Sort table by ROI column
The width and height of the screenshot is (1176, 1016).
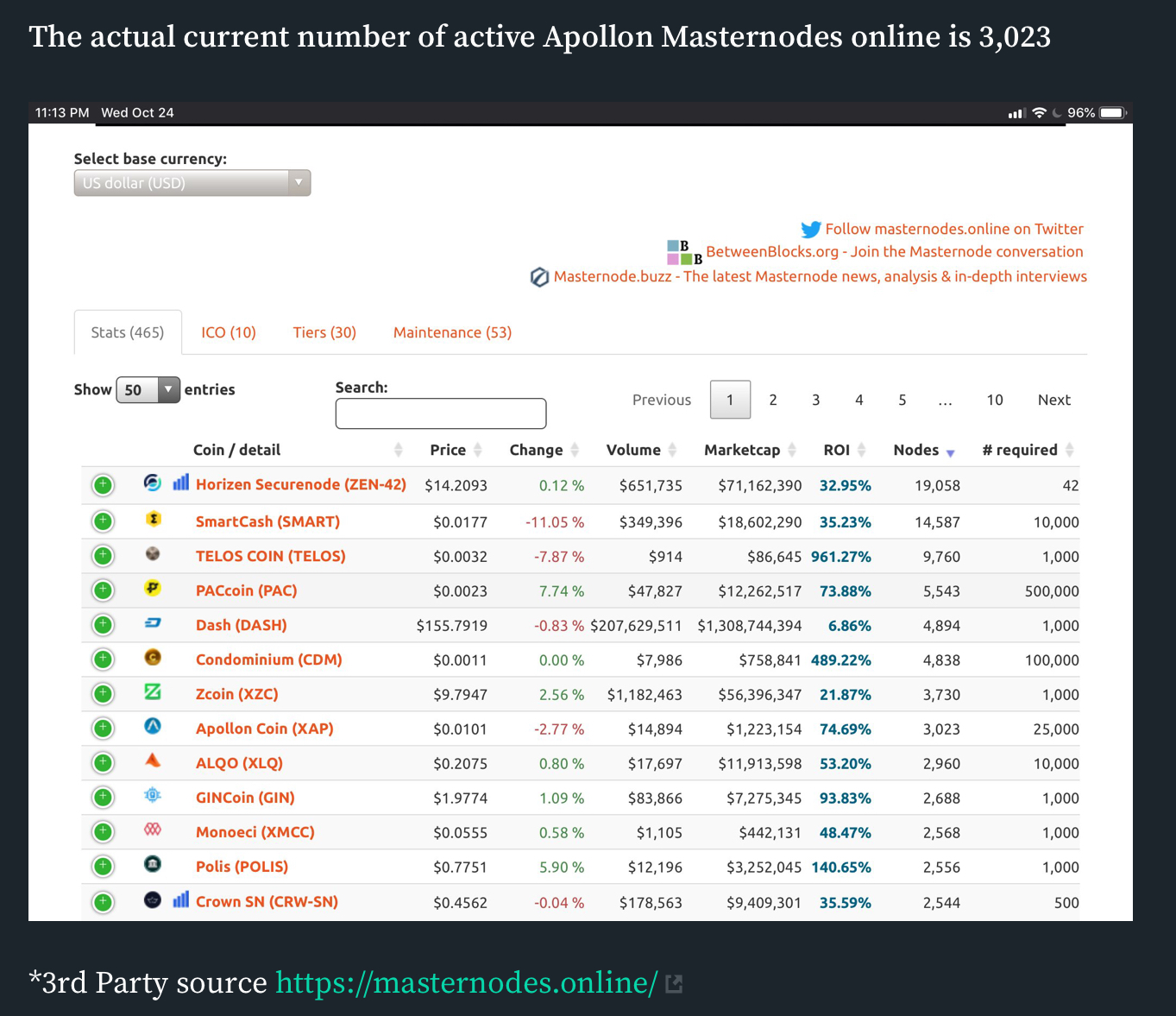pyautogui.click(x=845, y=450)
